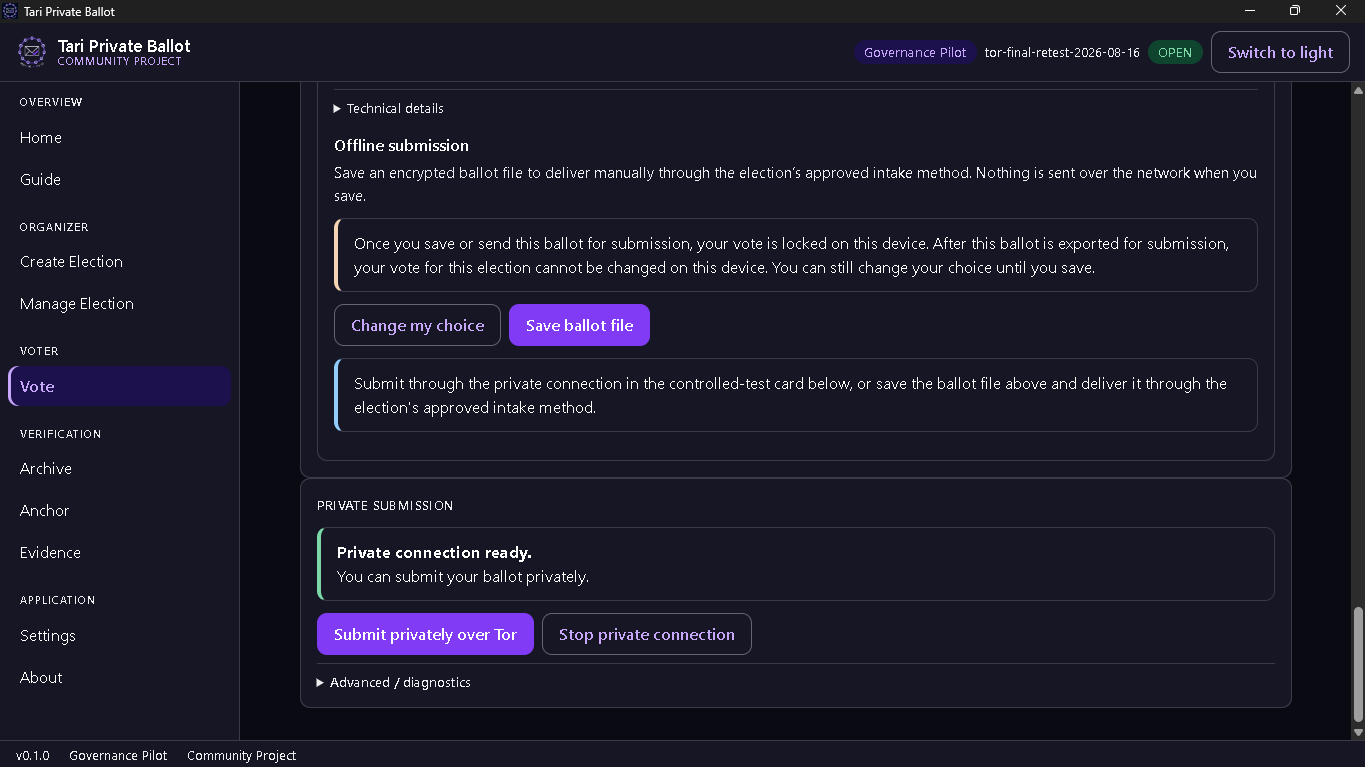The width and height of the screenshot is (1365, 767).
Task: Click the VOTER section label
Action: click(39, 351)
